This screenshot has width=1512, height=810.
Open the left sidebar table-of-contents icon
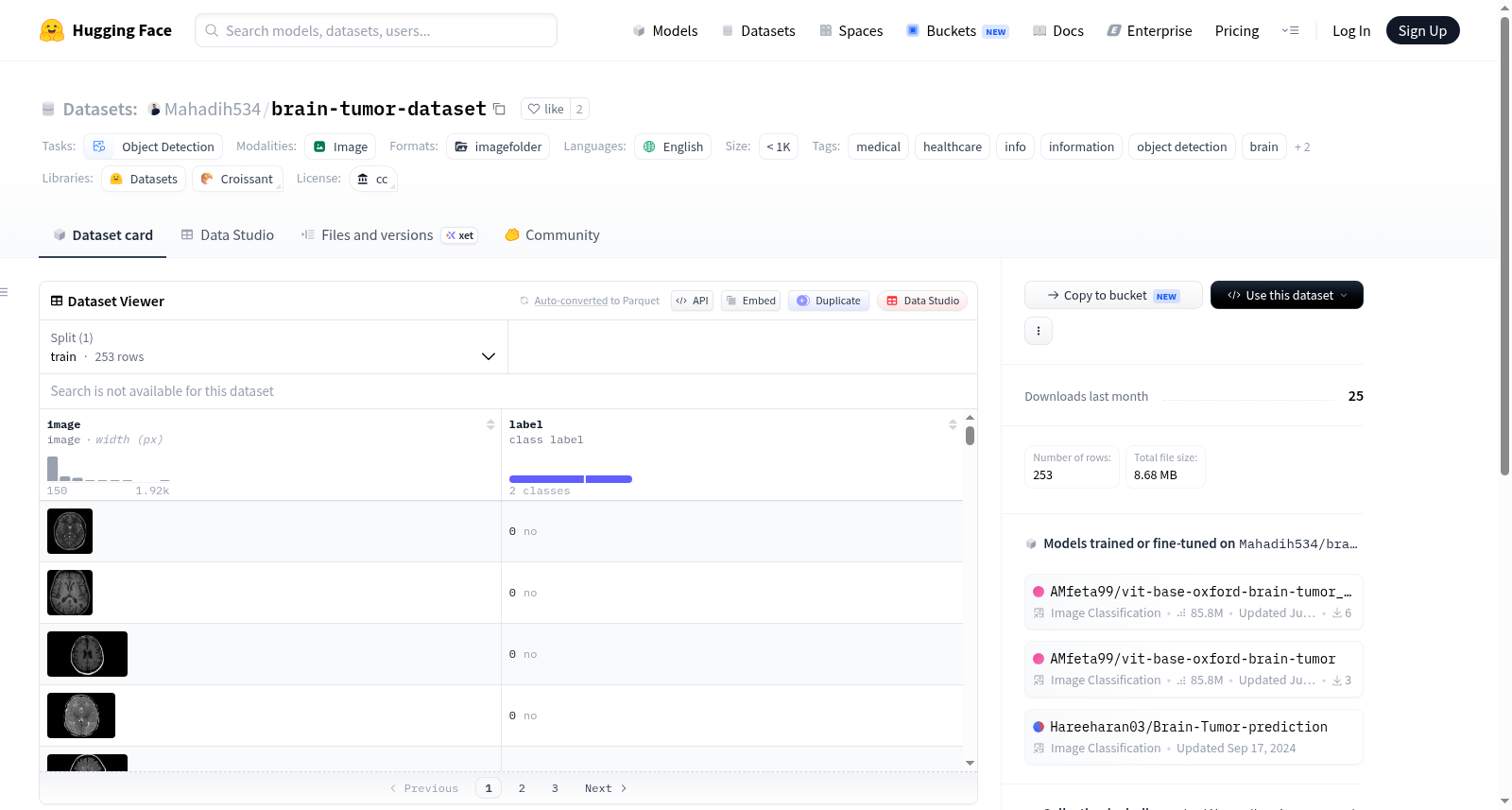[x=4, y=292]
